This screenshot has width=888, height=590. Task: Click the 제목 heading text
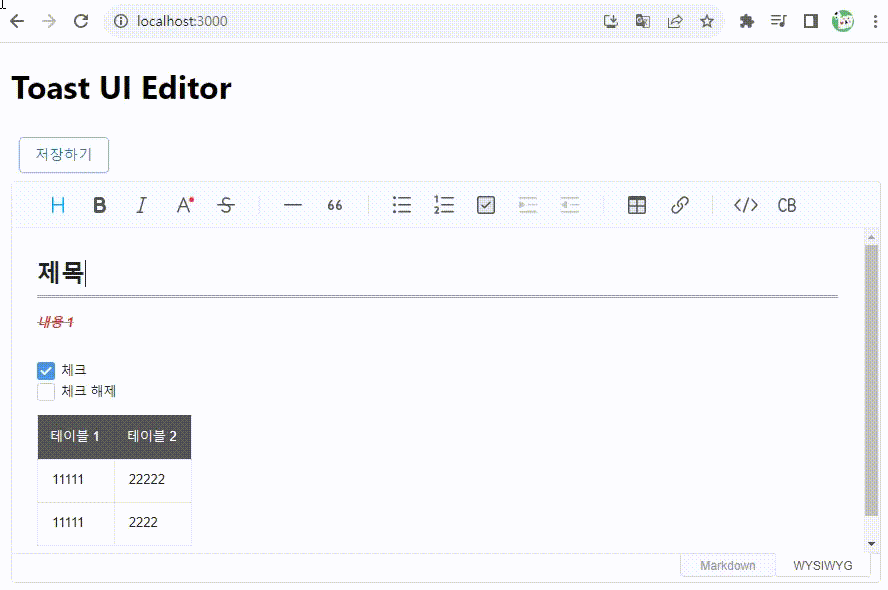[61, 272]
